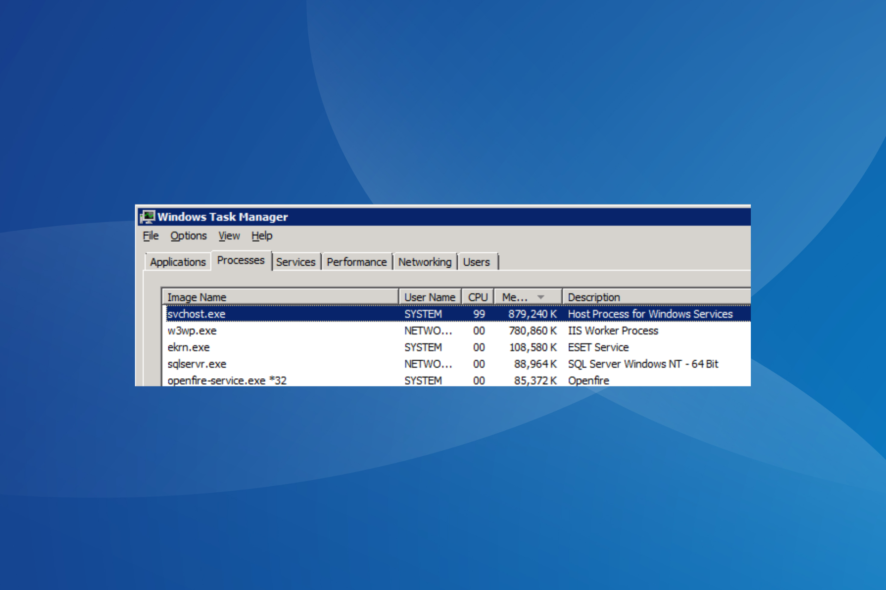Sort by CPU column header

pos(478,297)
